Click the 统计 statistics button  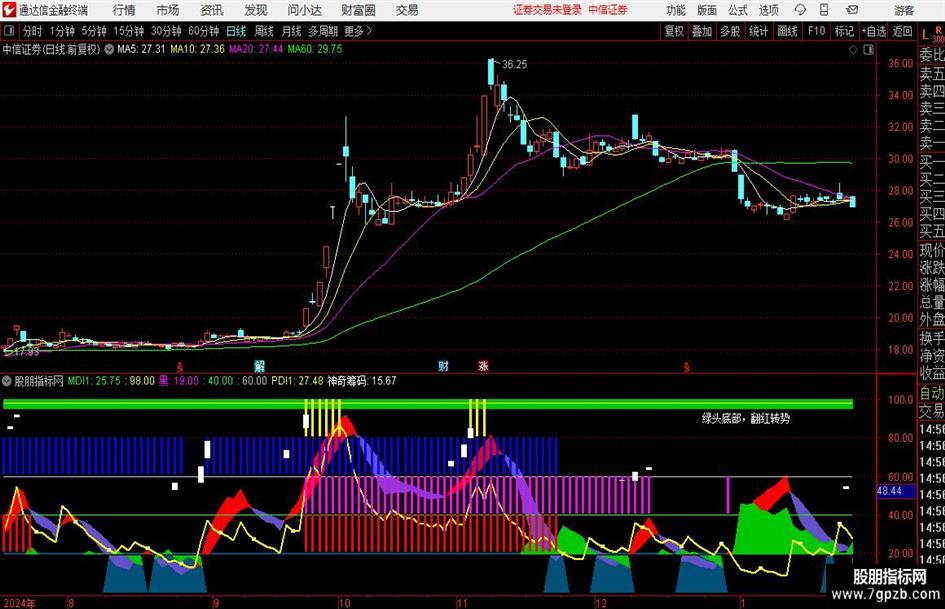pos(759,31)
